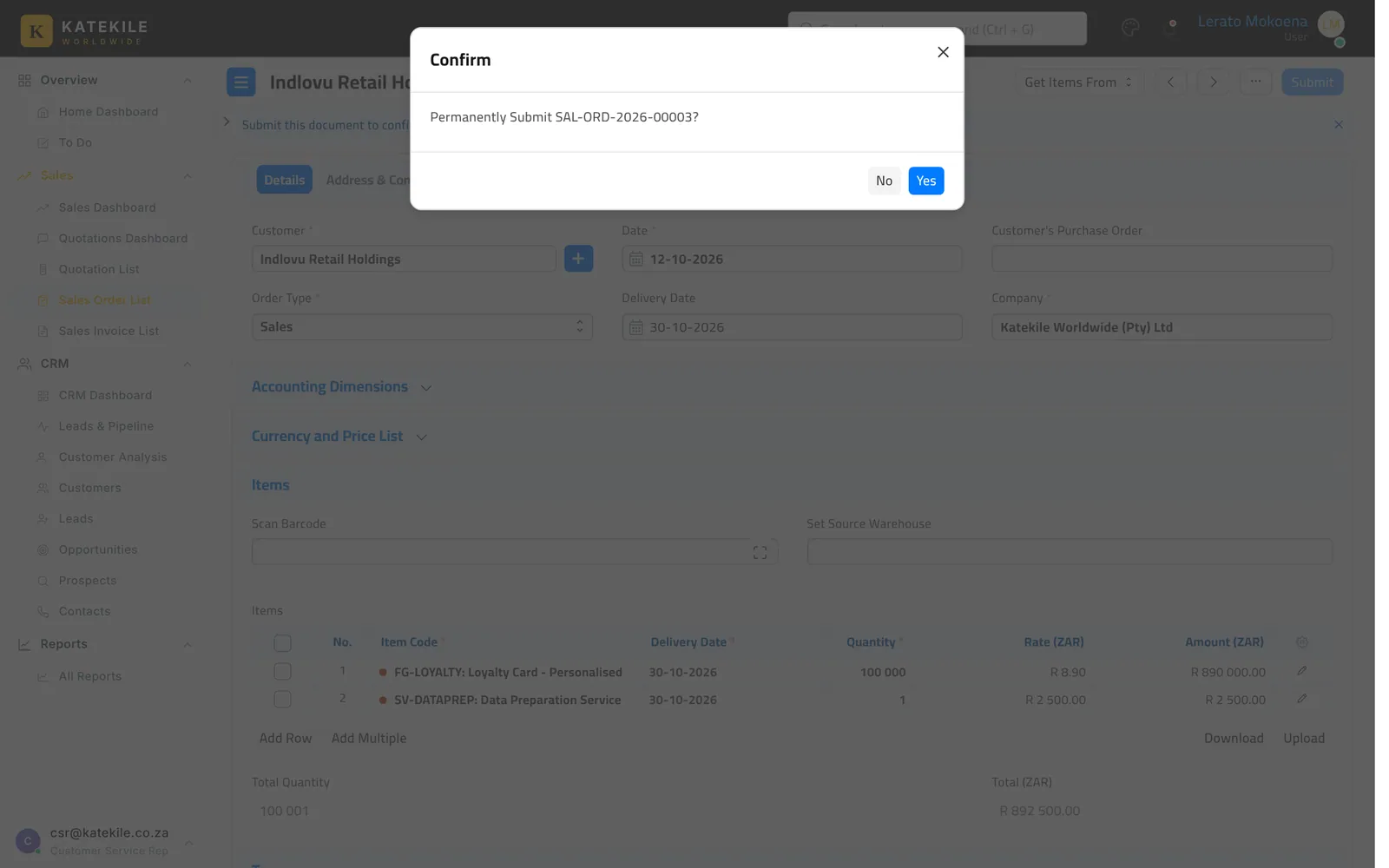Check the SV-DATAPREP row checkbox
Image resolution: width=1389 pixels, height=868 pixels.
(282, 700)
